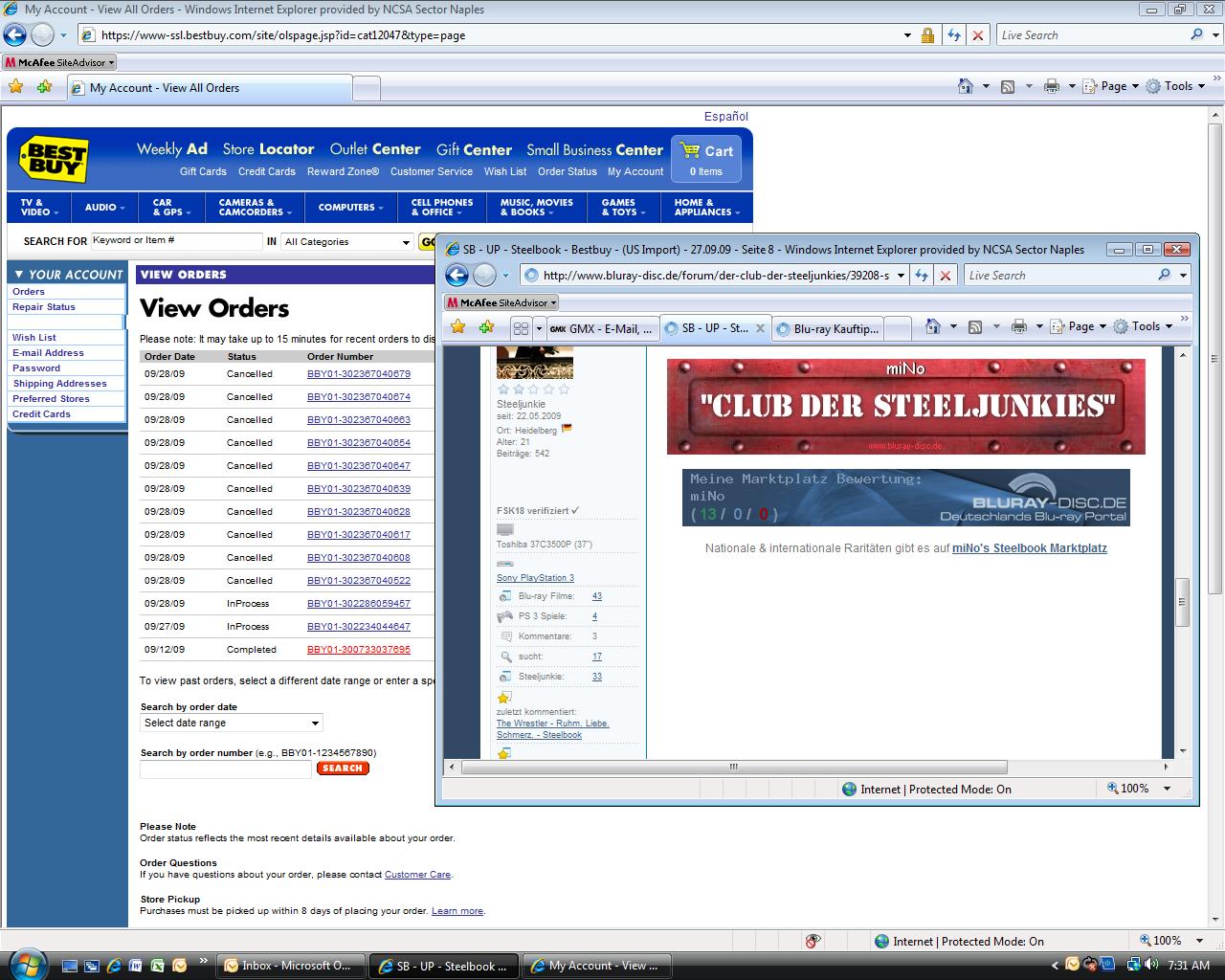The image size is (1225, 980).
Task: Click Shipping Addresses in account sidebar
Action: click(x=59, y=384)
